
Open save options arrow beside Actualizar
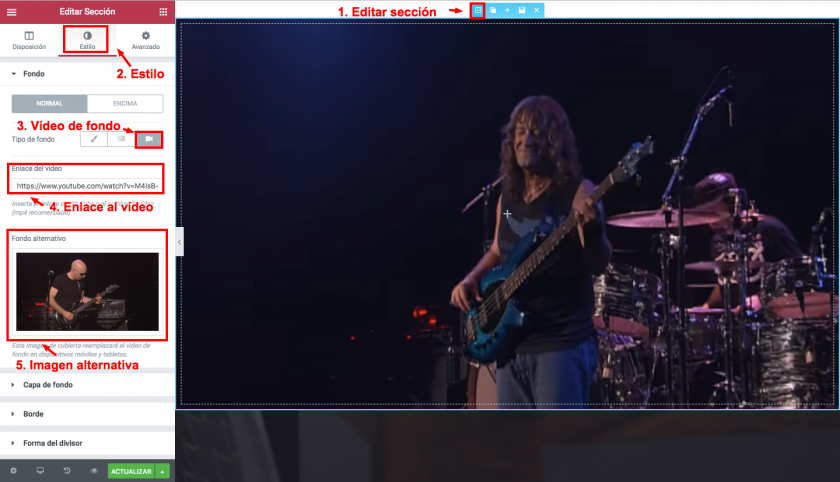(162, 470)
